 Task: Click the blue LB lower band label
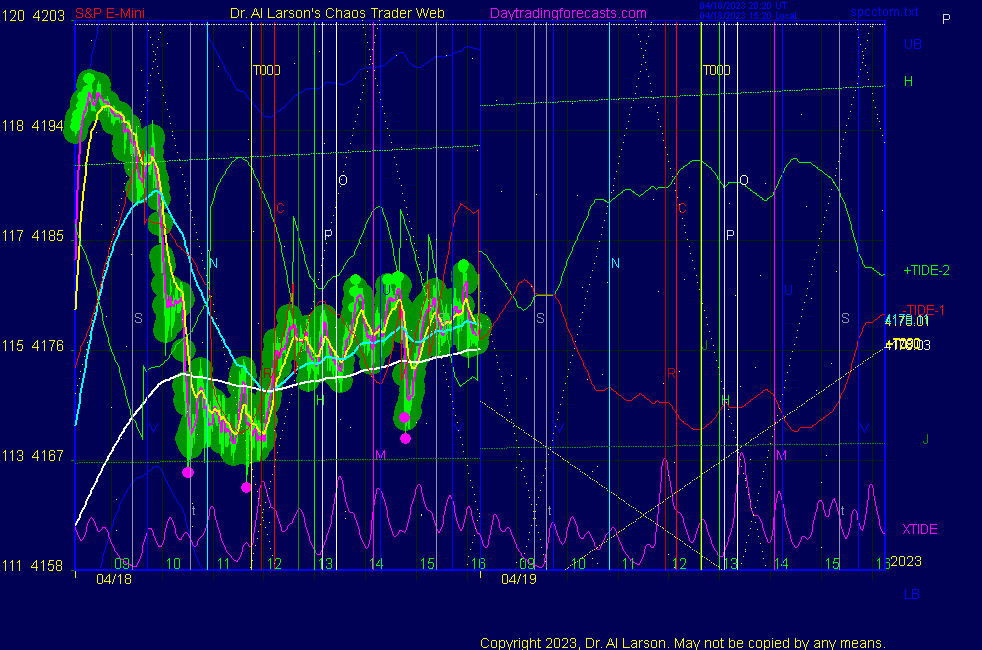pyautogui.click(x=912, y=594)
